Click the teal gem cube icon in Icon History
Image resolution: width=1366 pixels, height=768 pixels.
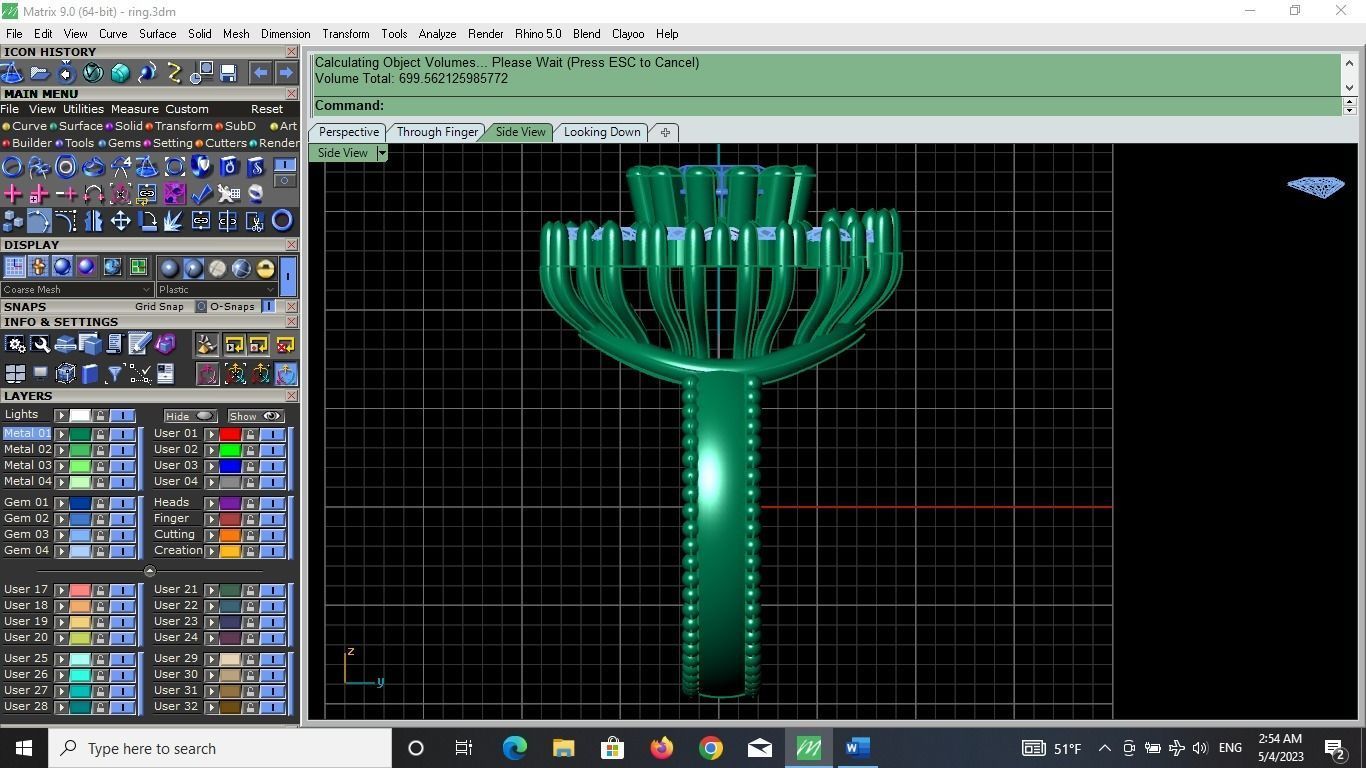tap(120, 72)
